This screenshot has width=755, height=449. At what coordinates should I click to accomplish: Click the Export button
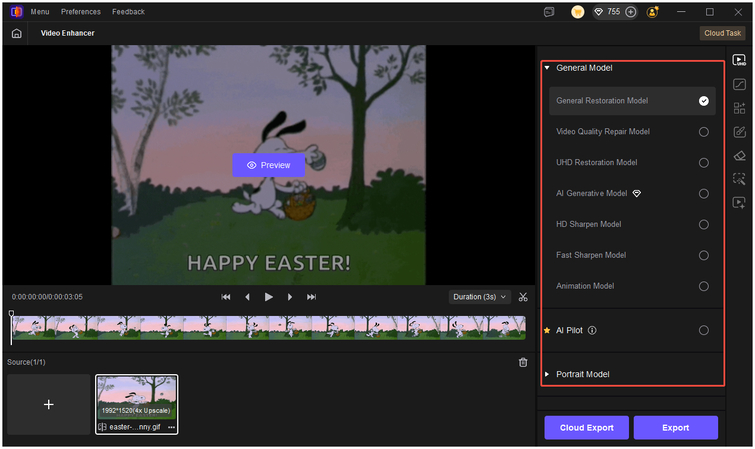click(x=676, y=428)
